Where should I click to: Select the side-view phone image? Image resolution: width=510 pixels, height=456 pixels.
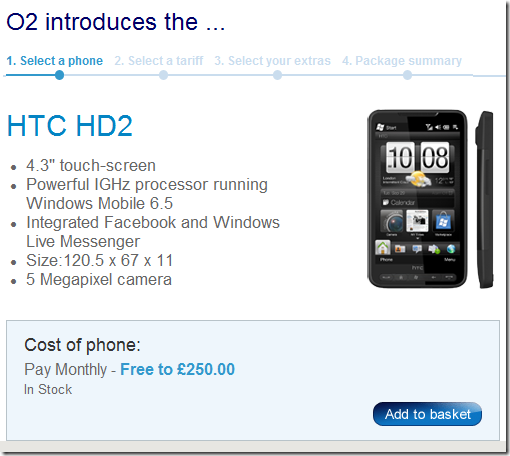[484, 199]
